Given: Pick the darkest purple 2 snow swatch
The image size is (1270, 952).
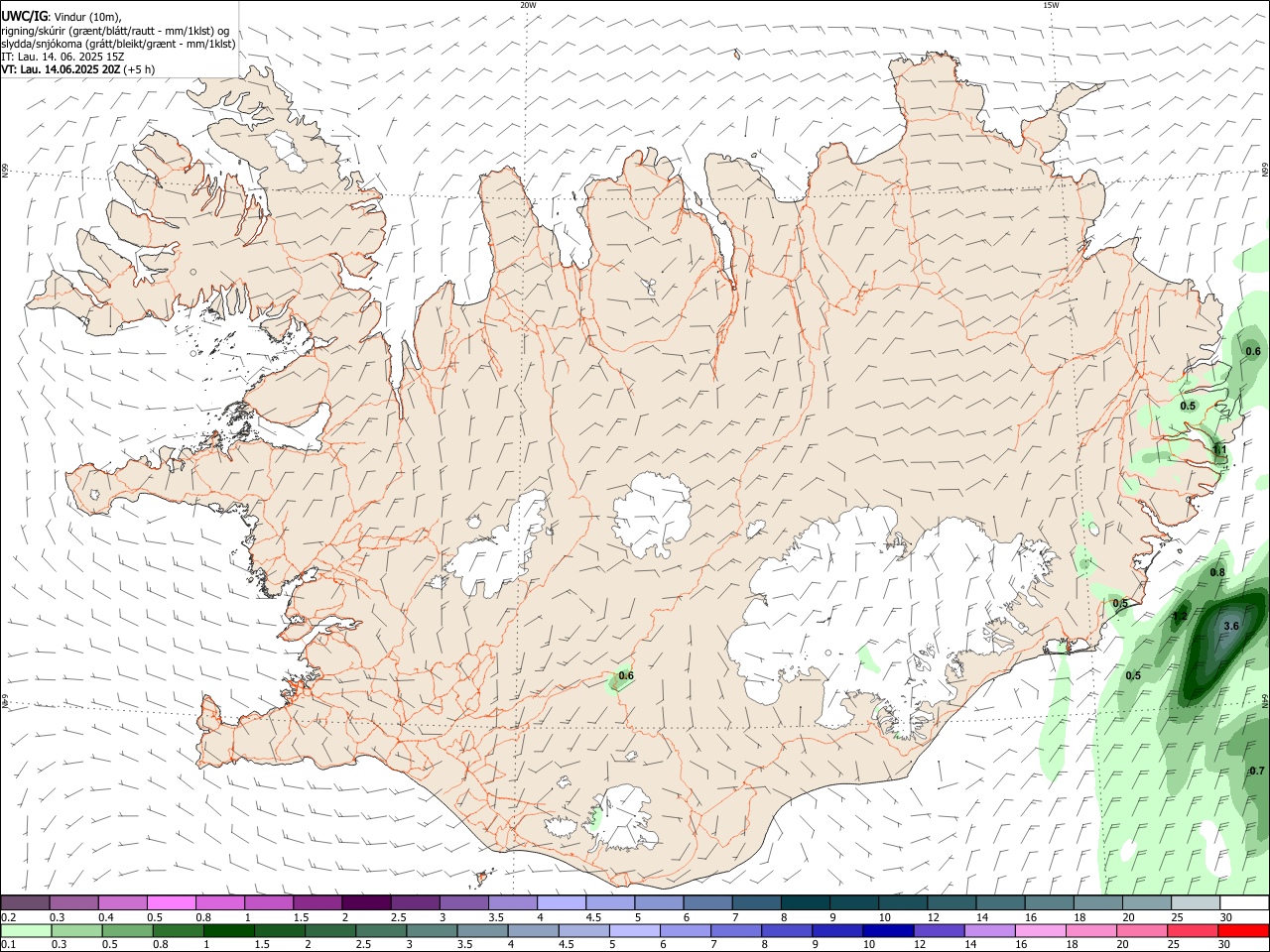Looking at the screenshot, I should coord(366,902).
